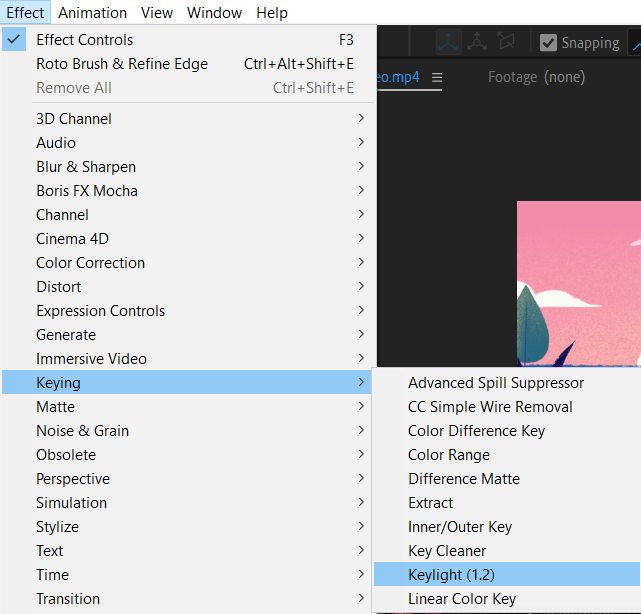Click the snapping options icon beside Snapping
This screenshot has width=641, height=614.
[635, 43]
